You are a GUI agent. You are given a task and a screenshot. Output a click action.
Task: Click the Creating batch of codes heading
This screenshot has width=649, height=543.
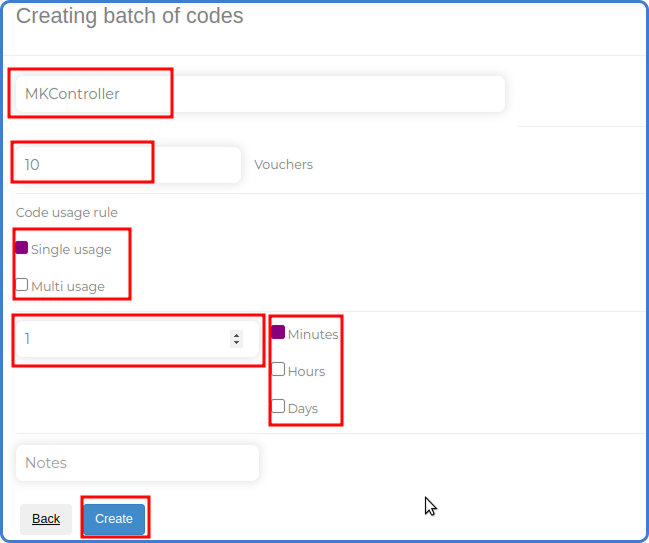[x=130, y=16]
